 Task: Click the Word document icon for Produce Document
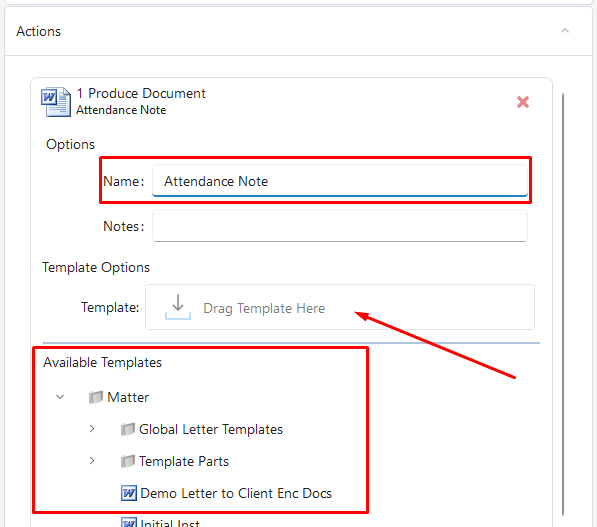(56, 102)
